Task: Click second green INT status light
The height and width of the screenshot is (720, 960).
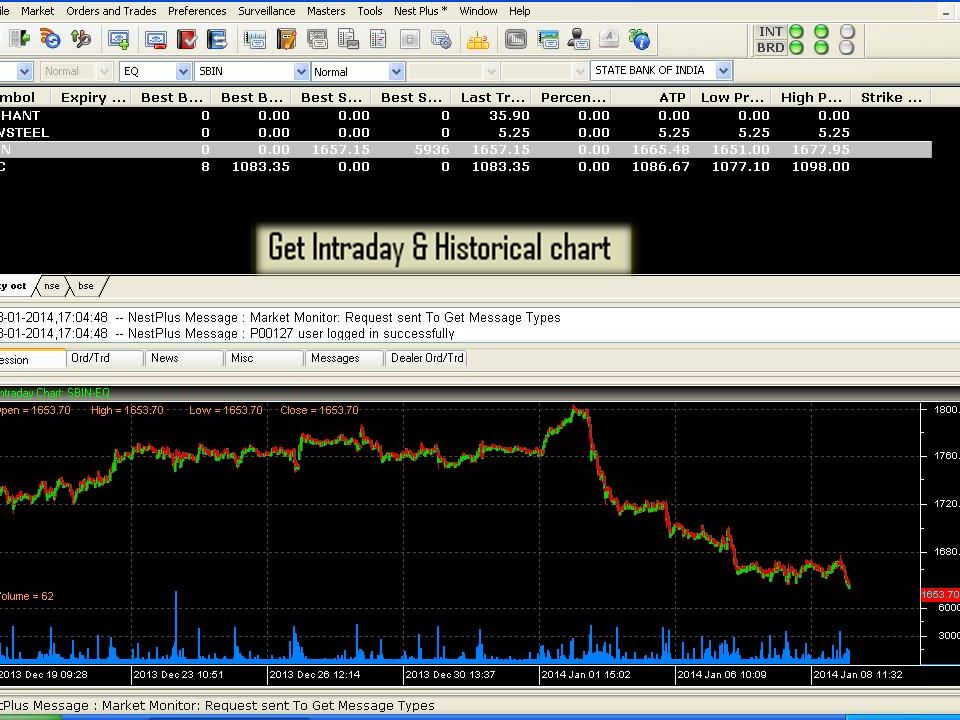Action: coord(821,31)
